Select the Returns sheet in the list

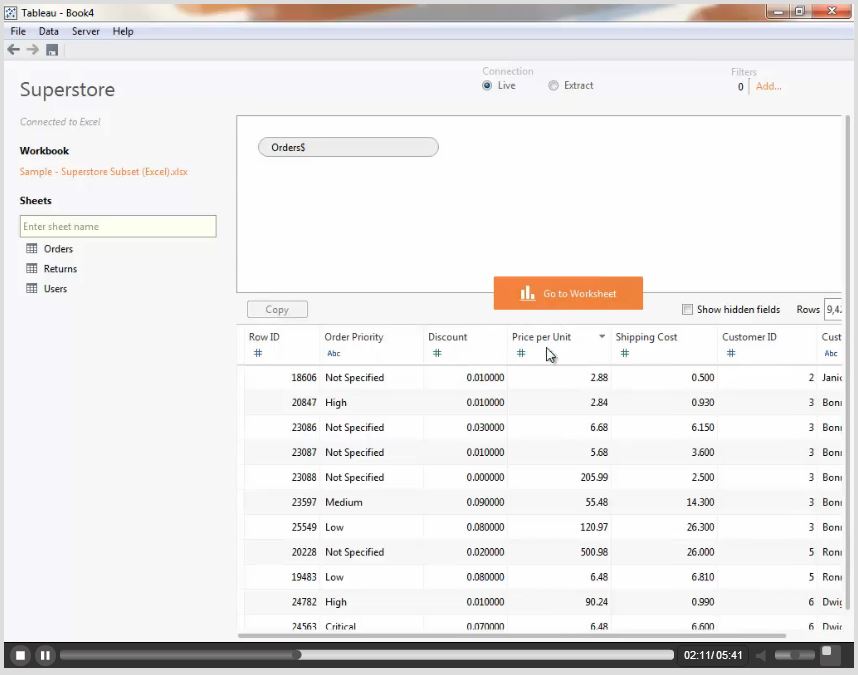click(x=59, y=269)
